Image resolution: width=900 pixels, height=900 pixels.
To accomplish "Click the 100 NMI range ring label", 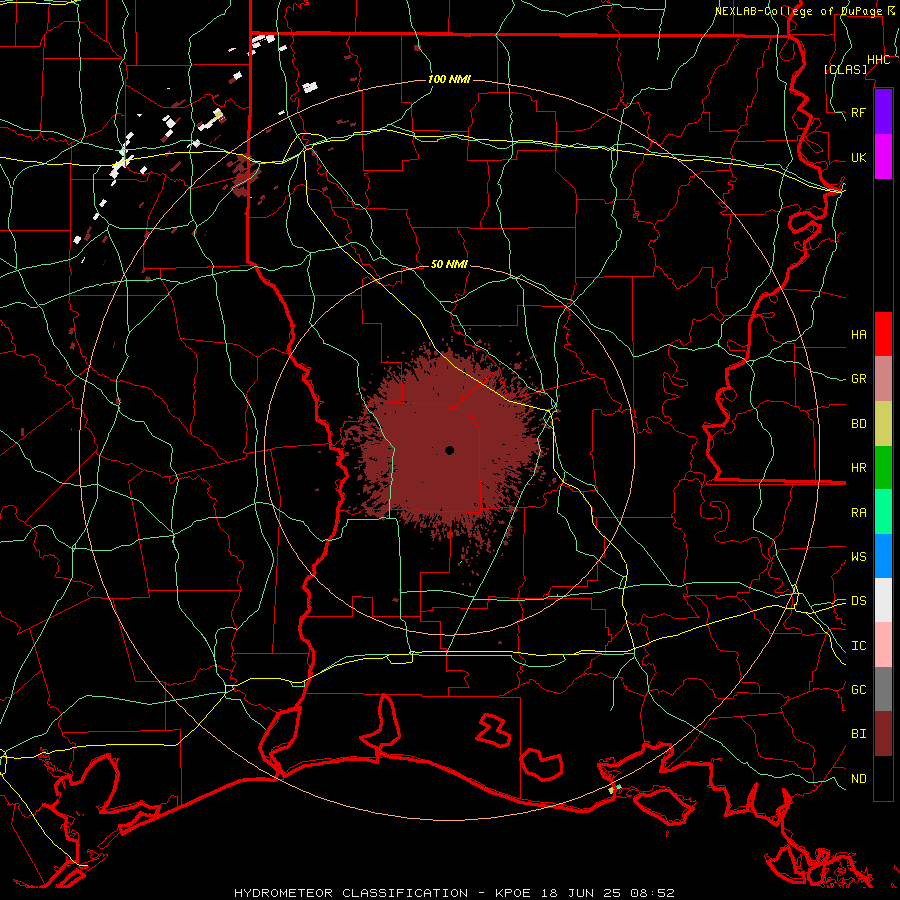I will click(449, 79).
